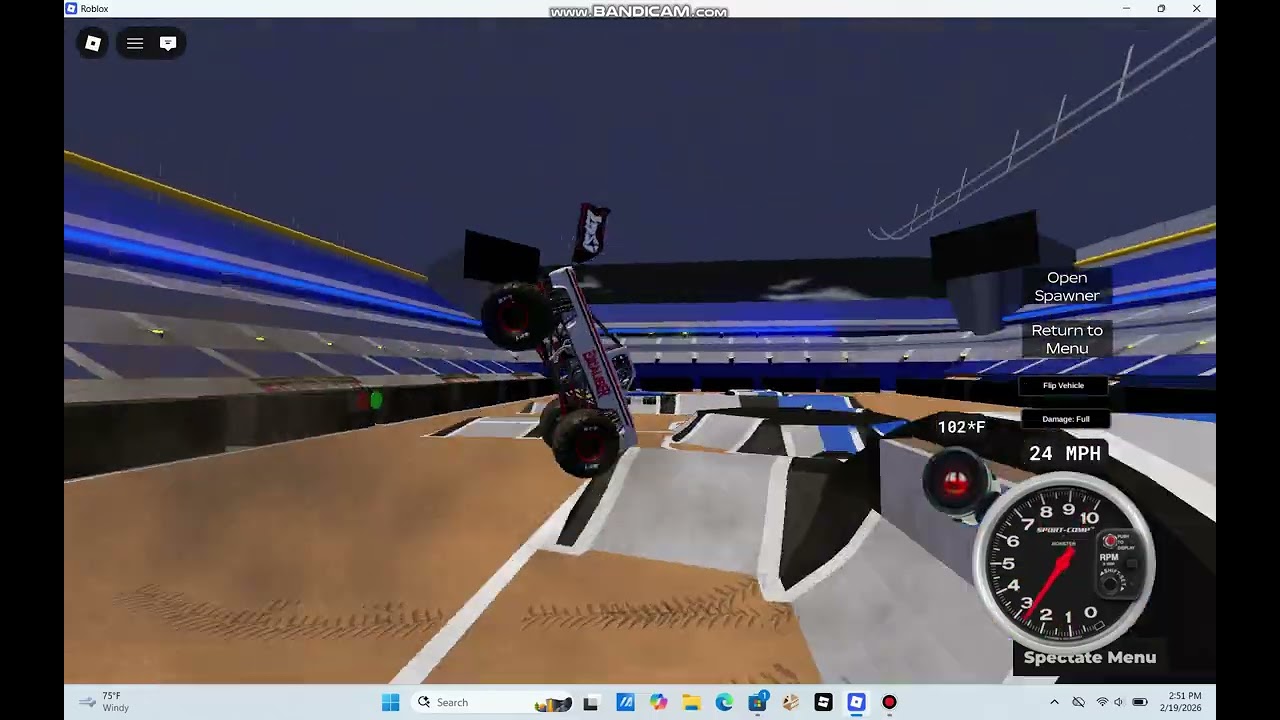Open the Bandicam recorder taskbar icon
Viewport: 1280px width, 720px height.
(889, 702)
